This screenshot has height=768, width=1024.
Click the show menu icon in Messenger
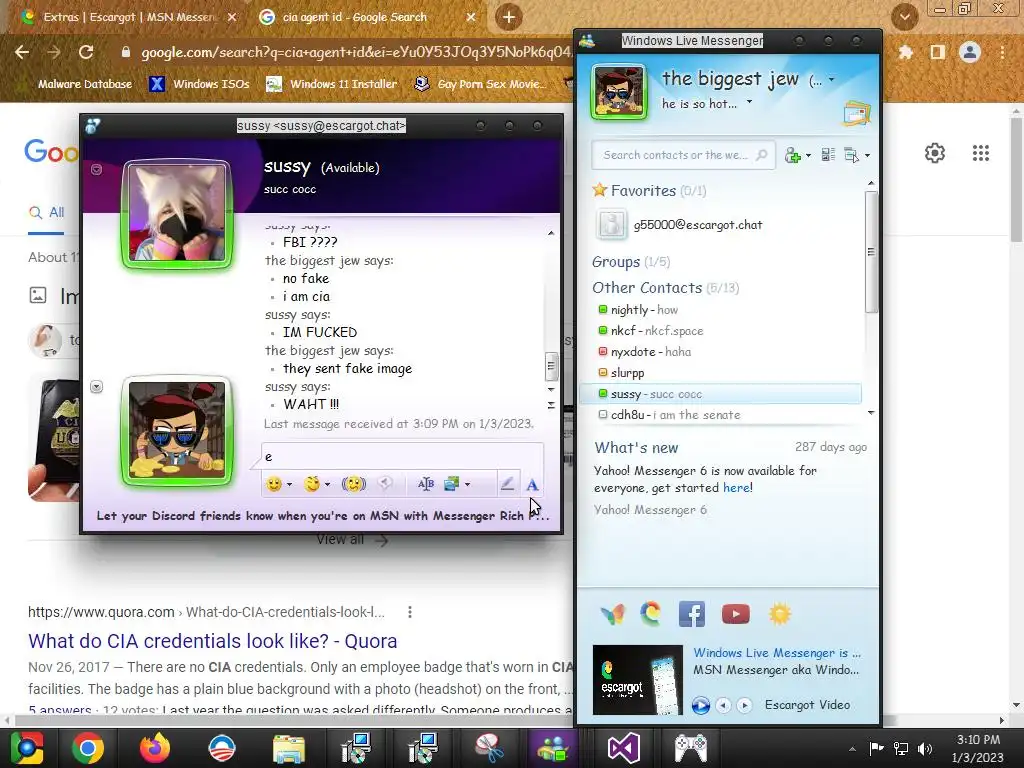point(852,155)
